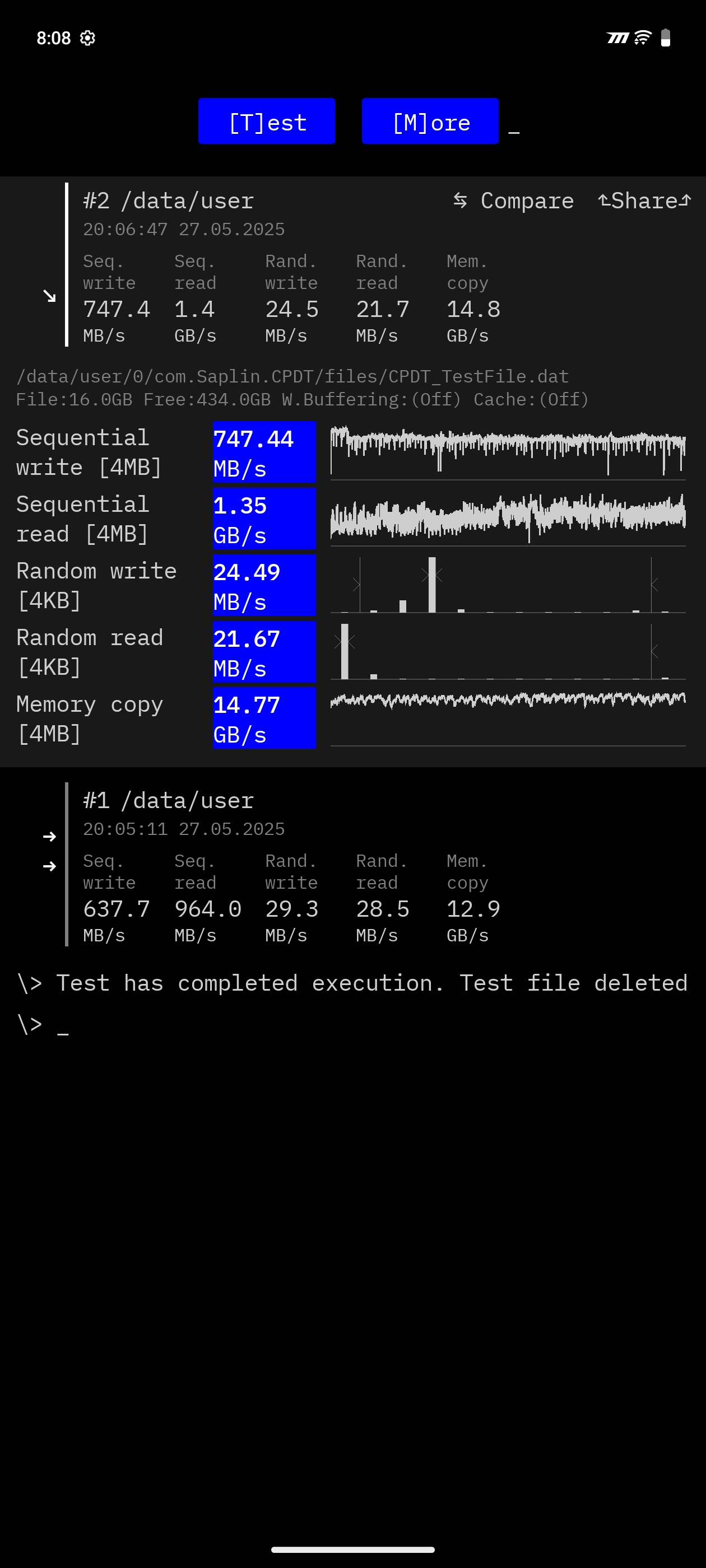Tap the [T]est button
This screenshot has width=706, height=1568.
tap(266, 121)
